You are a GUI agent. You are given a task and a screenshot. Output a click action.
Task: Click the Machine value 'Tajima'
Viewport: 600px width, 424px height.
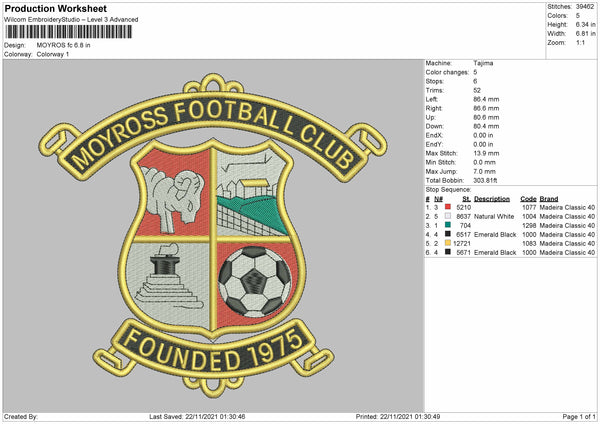point(483,63)
